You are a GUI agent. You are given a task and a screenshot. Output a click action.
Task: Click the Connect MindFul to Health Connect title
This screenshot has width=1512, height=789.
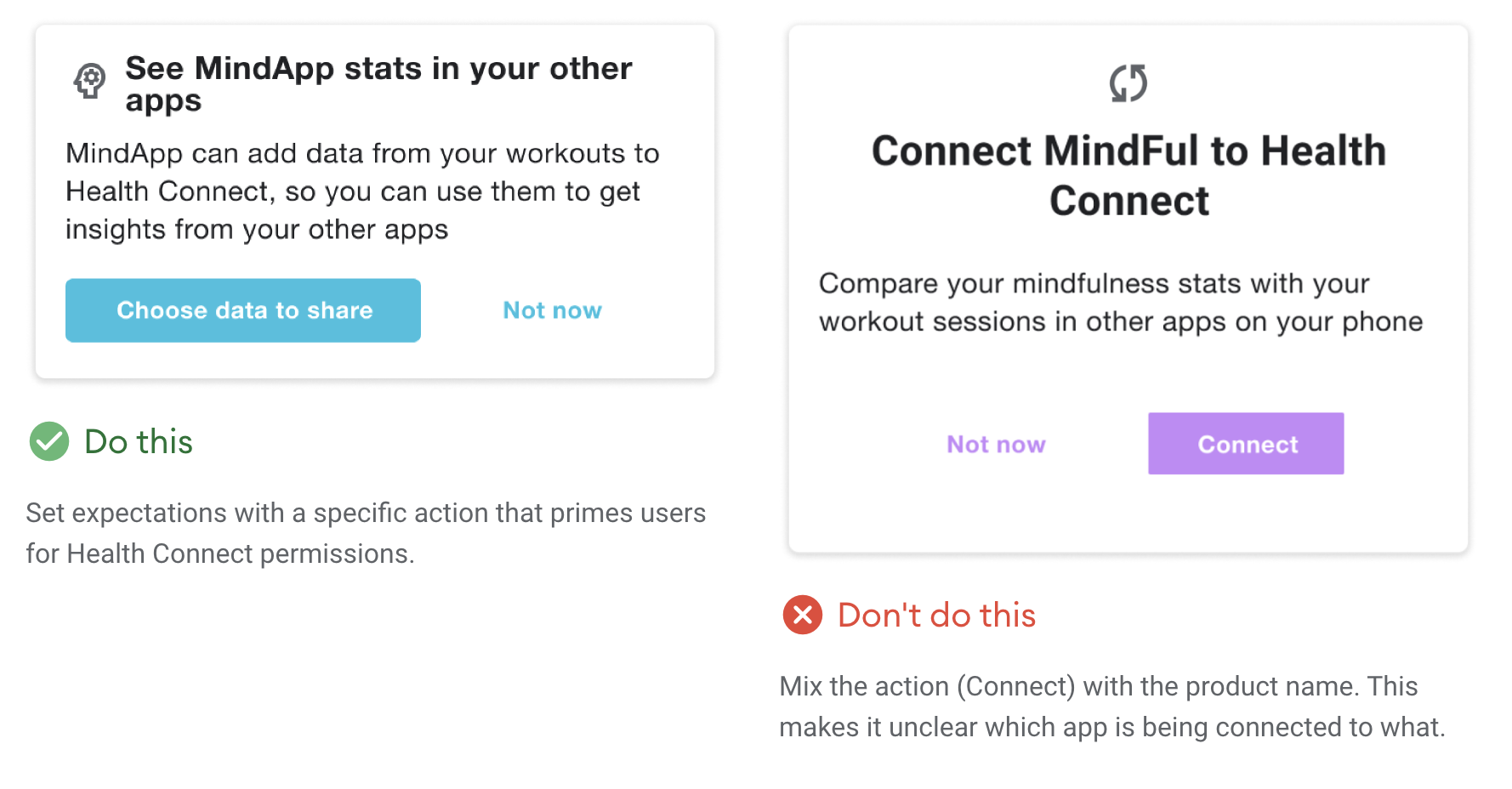coord(1128,175)
